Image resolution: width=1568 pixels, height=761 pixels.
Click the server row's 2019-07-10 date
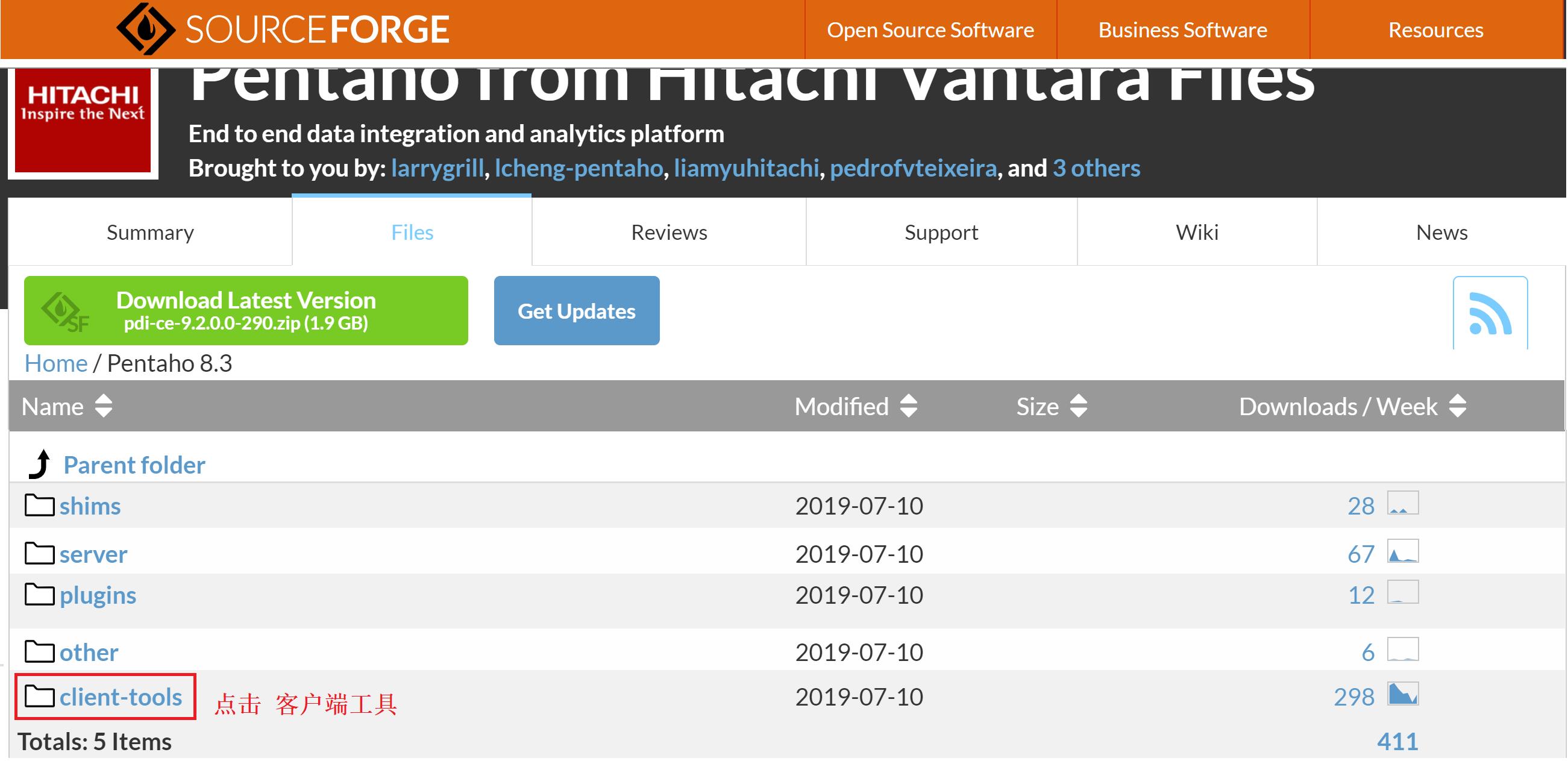click(x=859, y=554)
